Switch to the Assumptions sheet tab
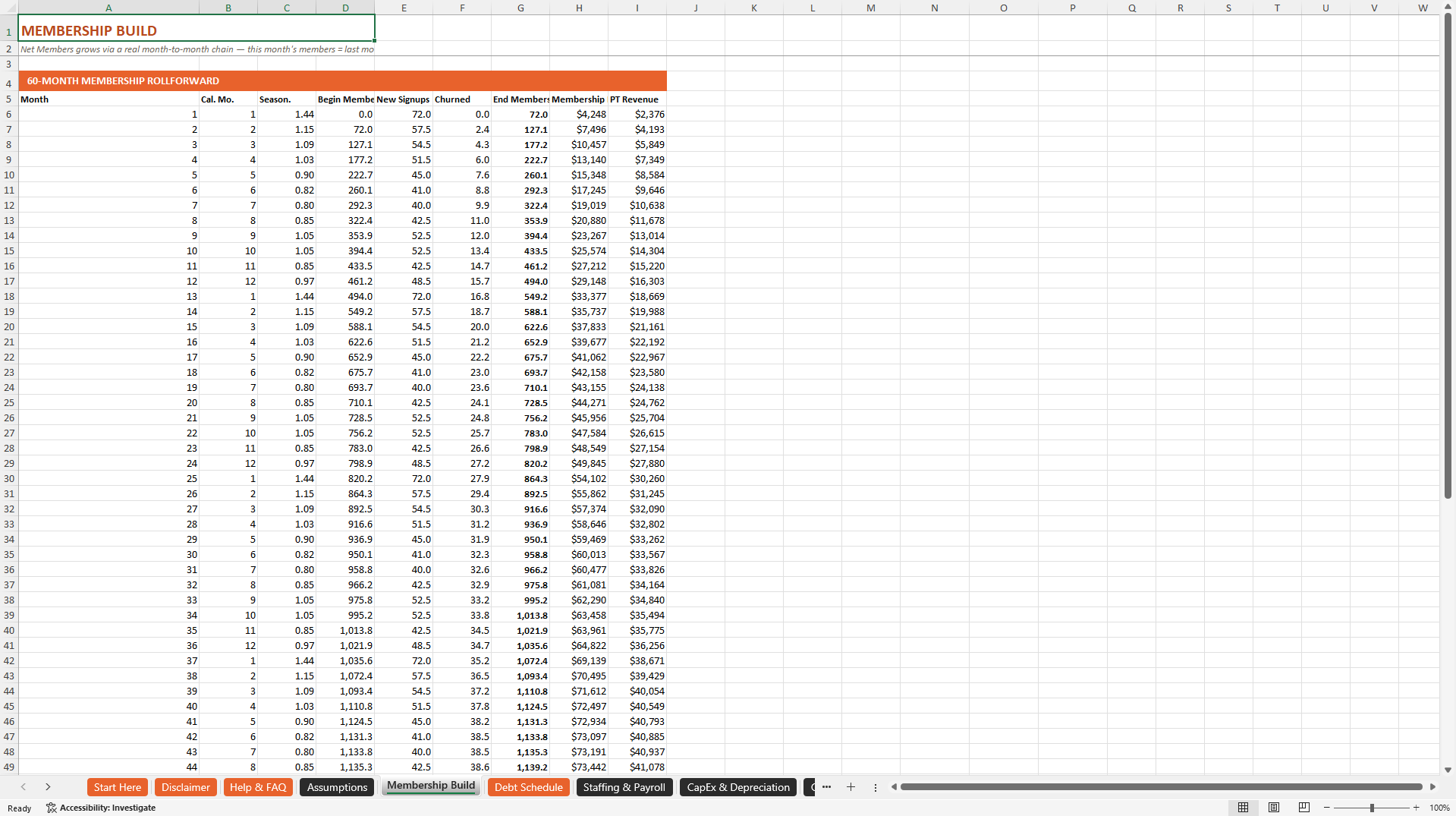This screenshot has width=1456, height=816. (337, 787)
